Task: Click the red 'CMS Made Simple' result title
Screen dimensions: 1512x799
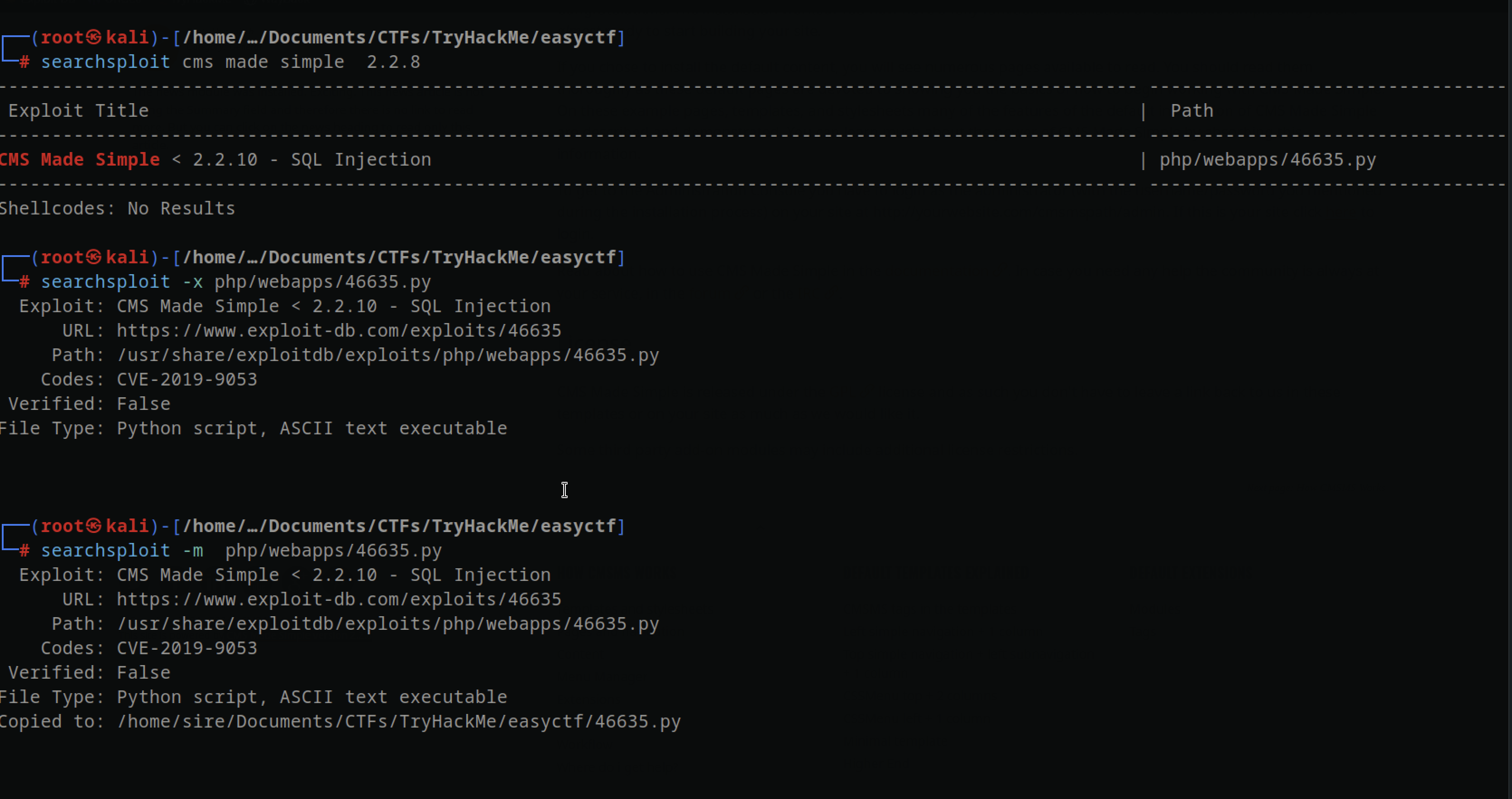Action: point(80,160)
